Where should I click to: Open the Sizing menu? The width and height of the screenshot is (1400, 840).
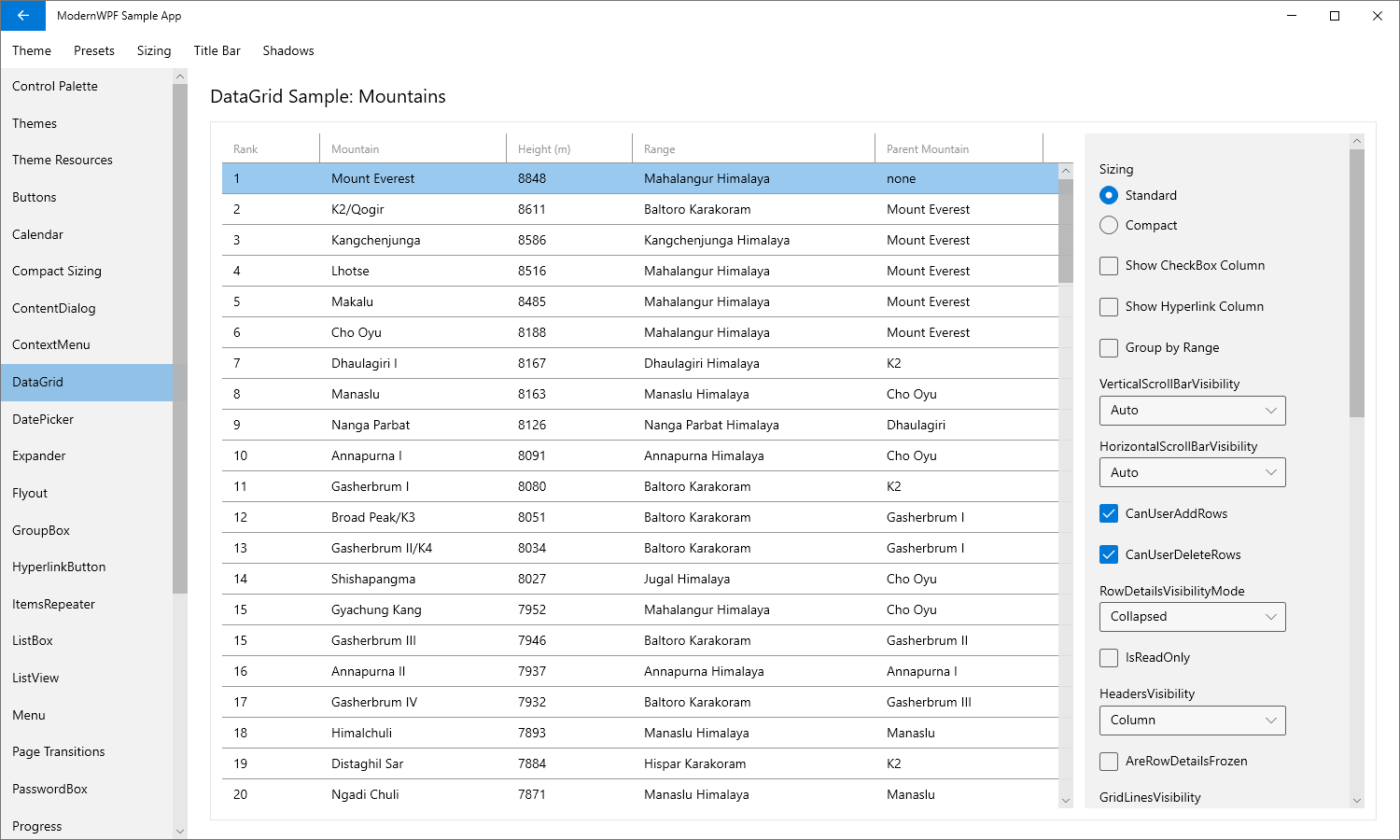pos(154,50)
